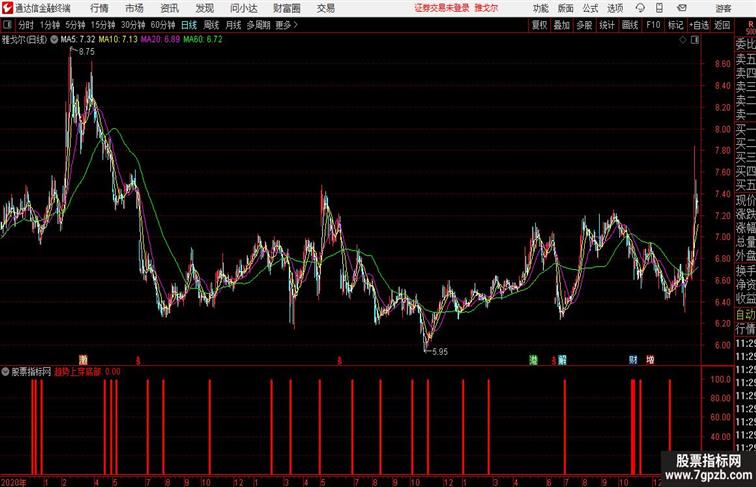Viewport: 756px width, 487px height.
Task: Click the MA60: 6.72 indicator label
Action: (203, 40)
